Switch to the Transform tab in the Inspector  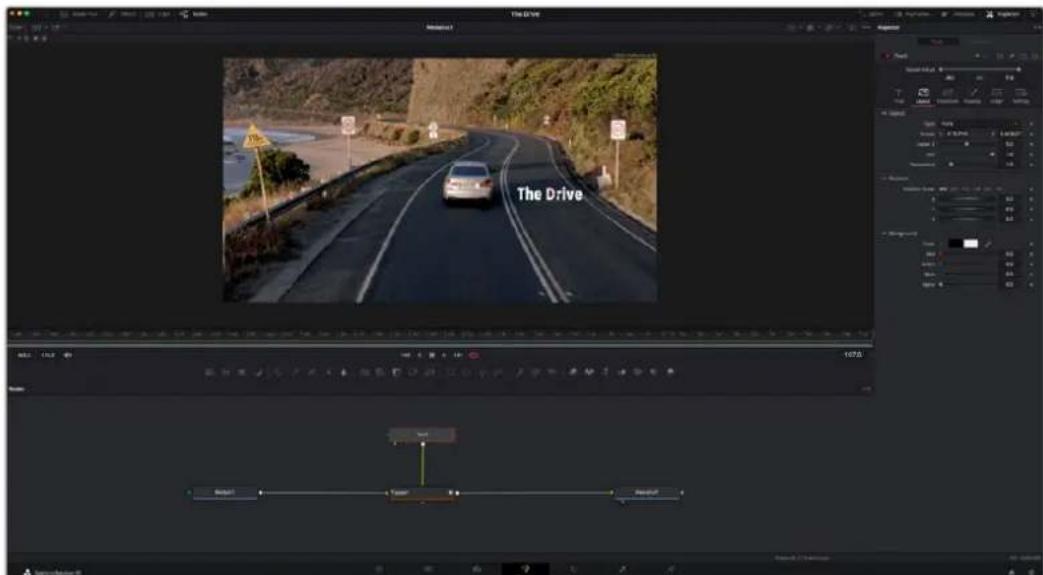point(948,96)
